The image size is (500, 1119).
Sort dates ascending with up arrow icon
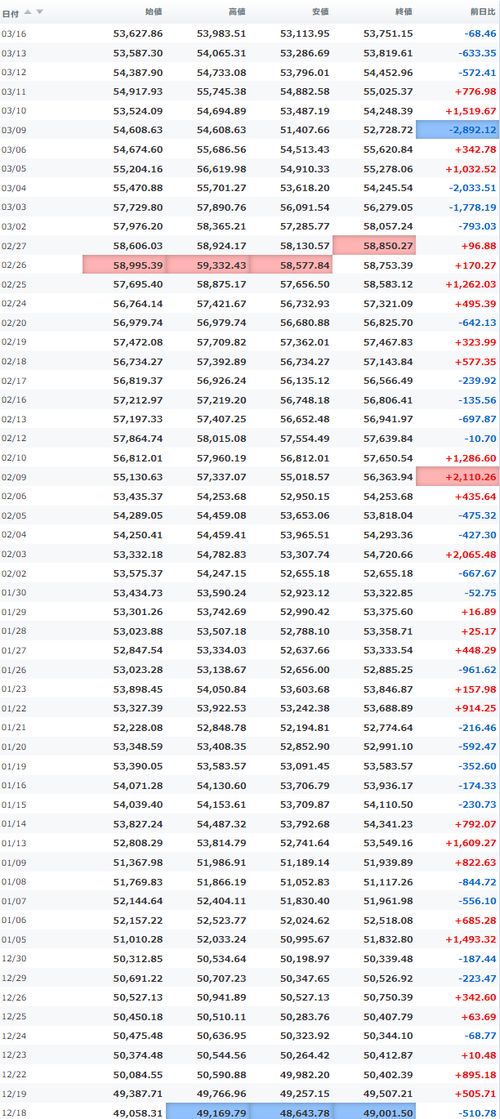(29, 12)
